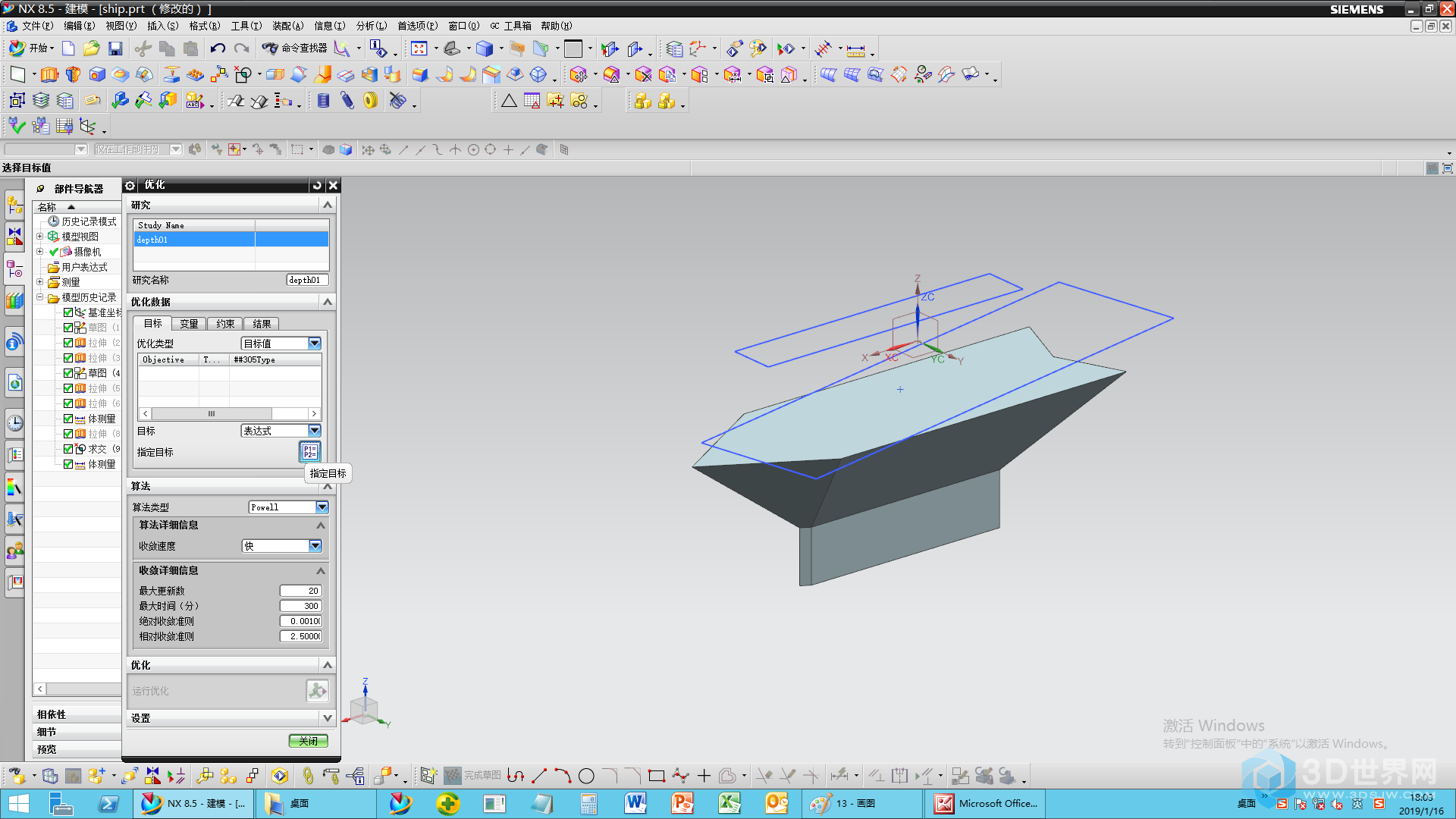This screenshot has height=819, width=1456.
Task: Expand the 模型视图 tree node
Action: tap(40, 237)
